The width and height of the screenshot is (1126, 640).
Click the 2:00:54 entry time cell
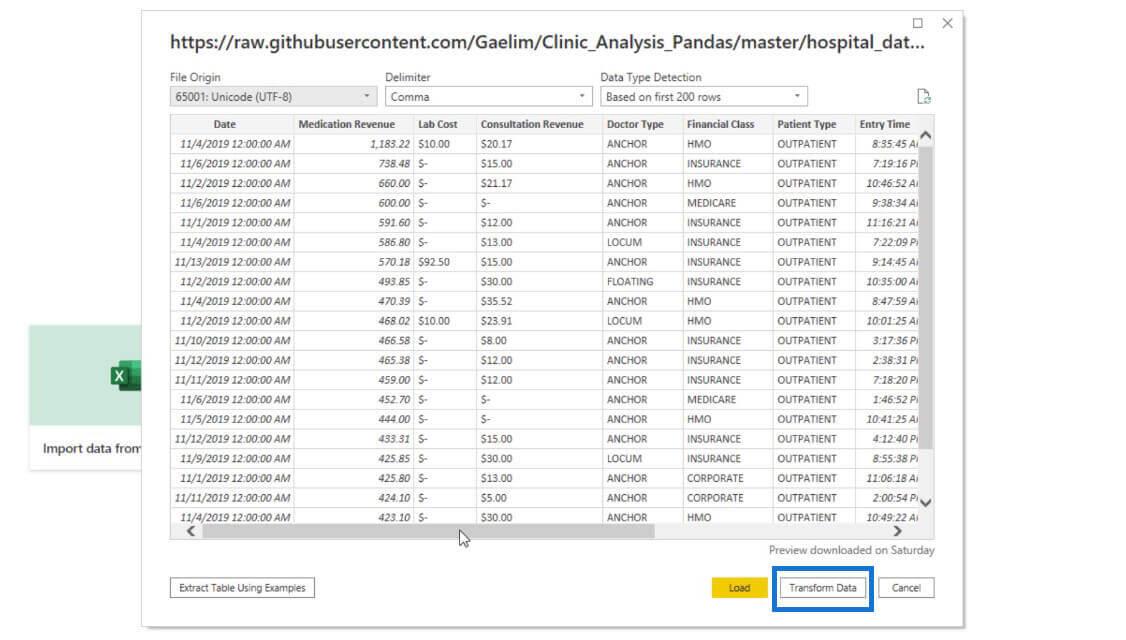887,498
